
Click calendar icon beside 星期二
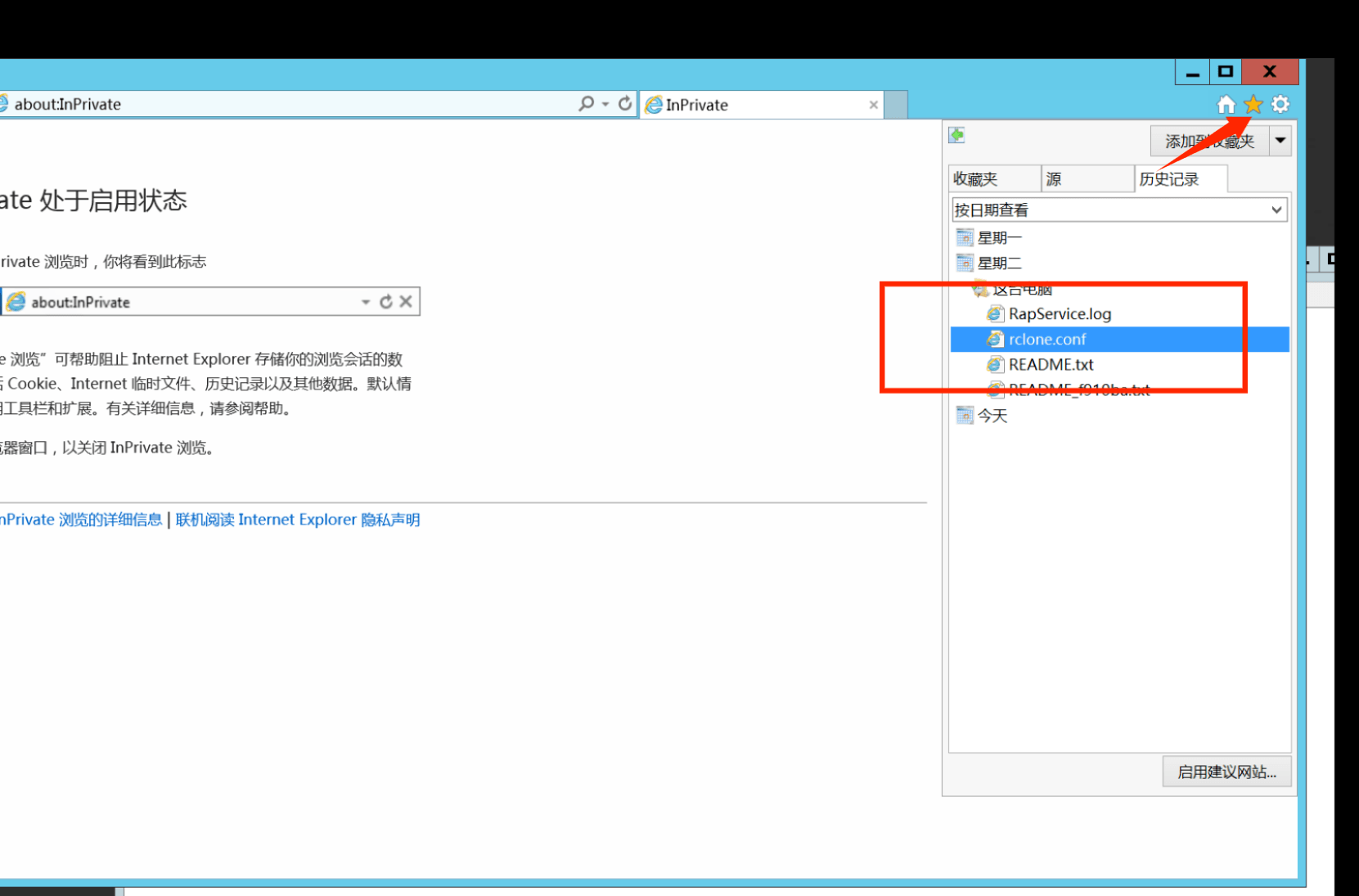[x=965, y=263]
